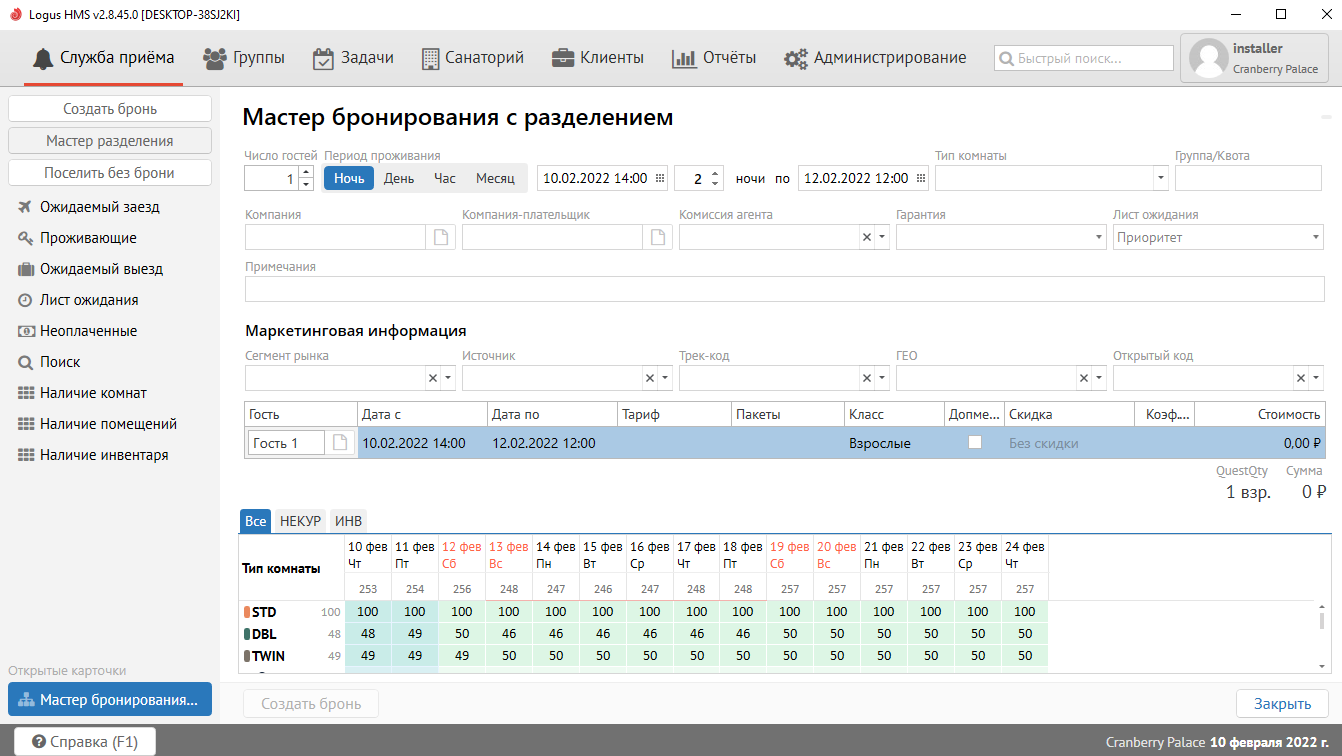Select the День period option
This screenshot has height=756, width=1342.
pyautogui.click(x=399, y=178)
